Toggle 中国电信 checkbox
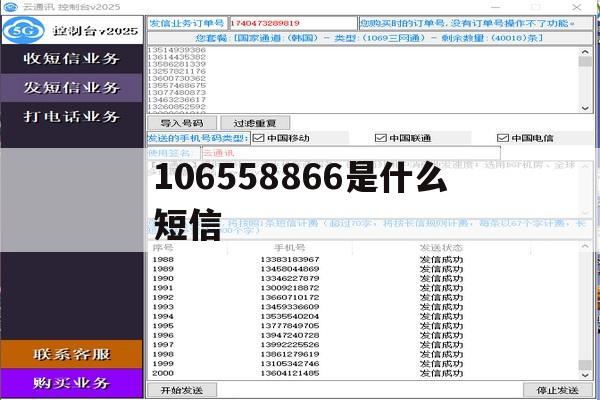 tap(502, 138)
